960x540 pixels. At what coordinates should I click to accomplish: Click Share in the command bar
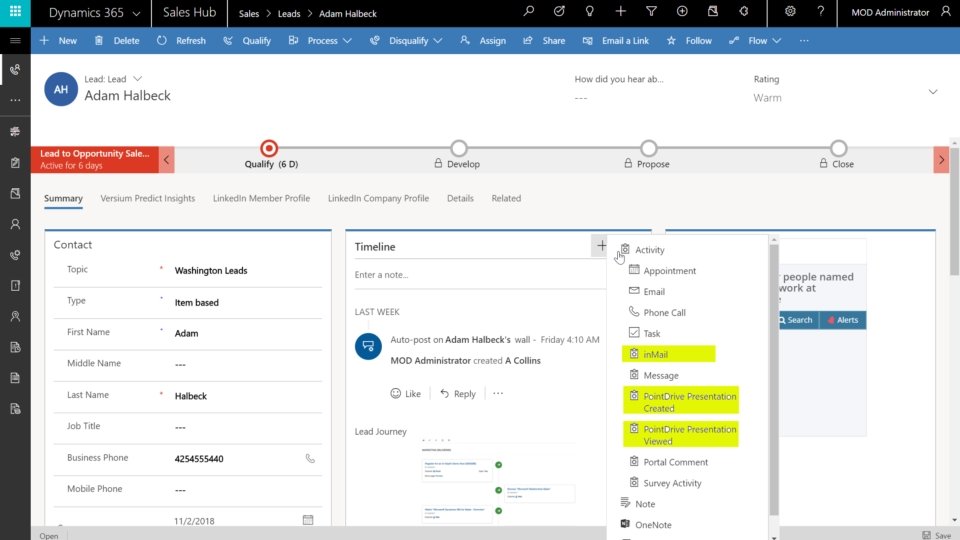point(544,40)
